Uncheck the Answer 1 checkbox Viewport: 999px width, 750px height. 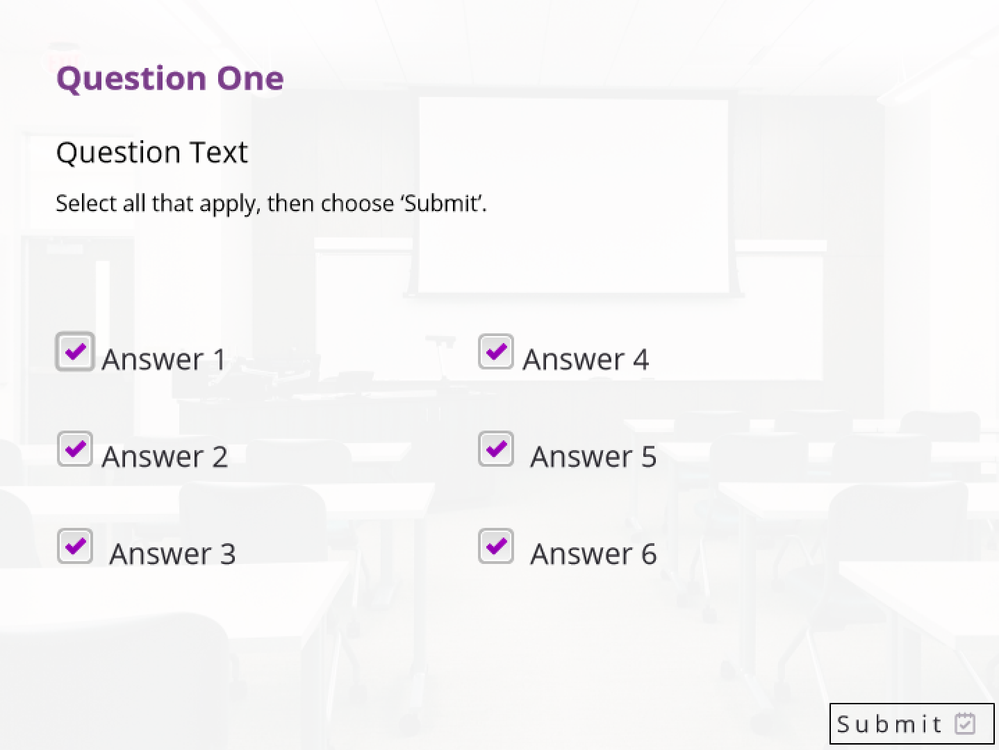pyautogui.click(x=75, y=352)
